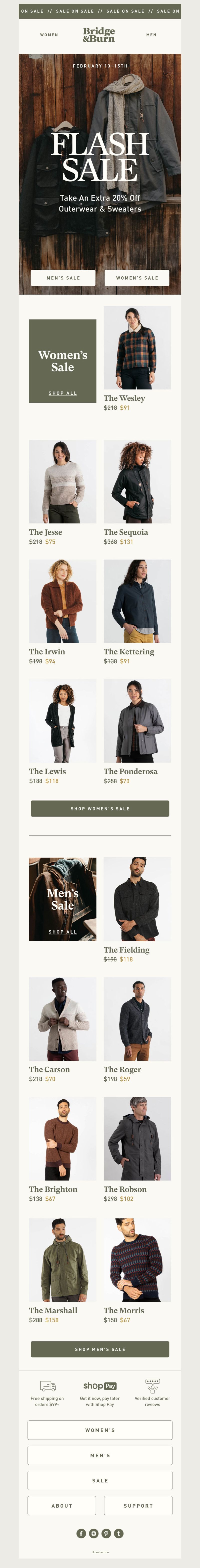Open the Pinterest social icon
Screen dimensions: 200x1568
106,1533
